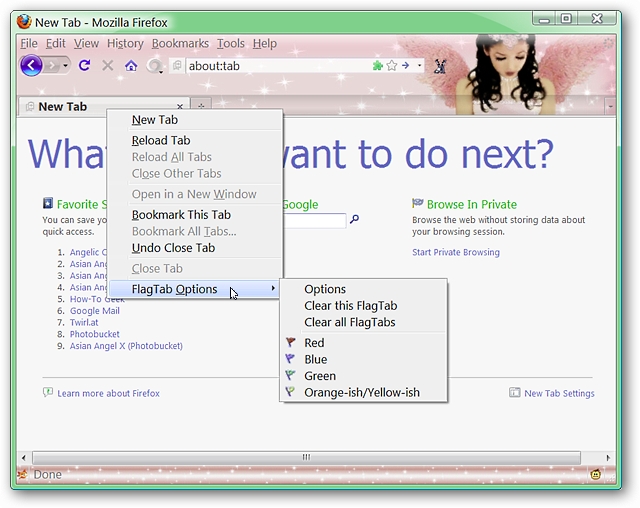
Task: Click the horizontal scrollbar thumb
Action: coord(306,457)
